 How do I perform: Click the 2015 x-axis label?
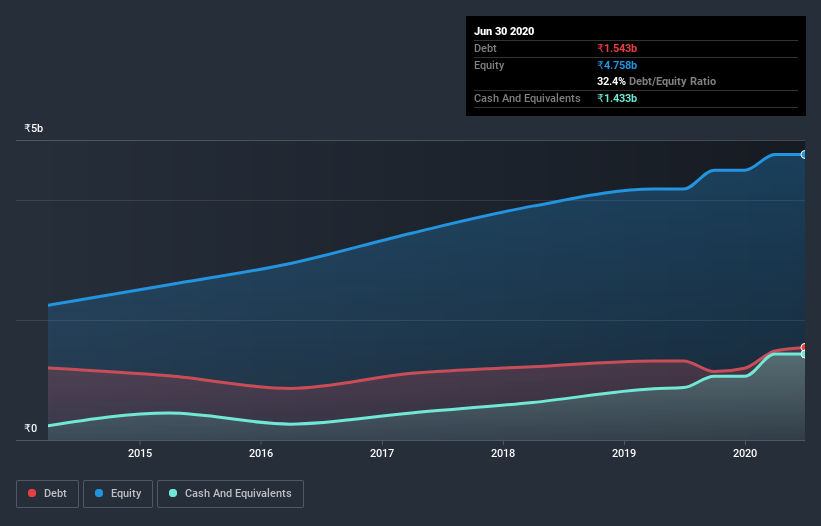click(140, 453)
